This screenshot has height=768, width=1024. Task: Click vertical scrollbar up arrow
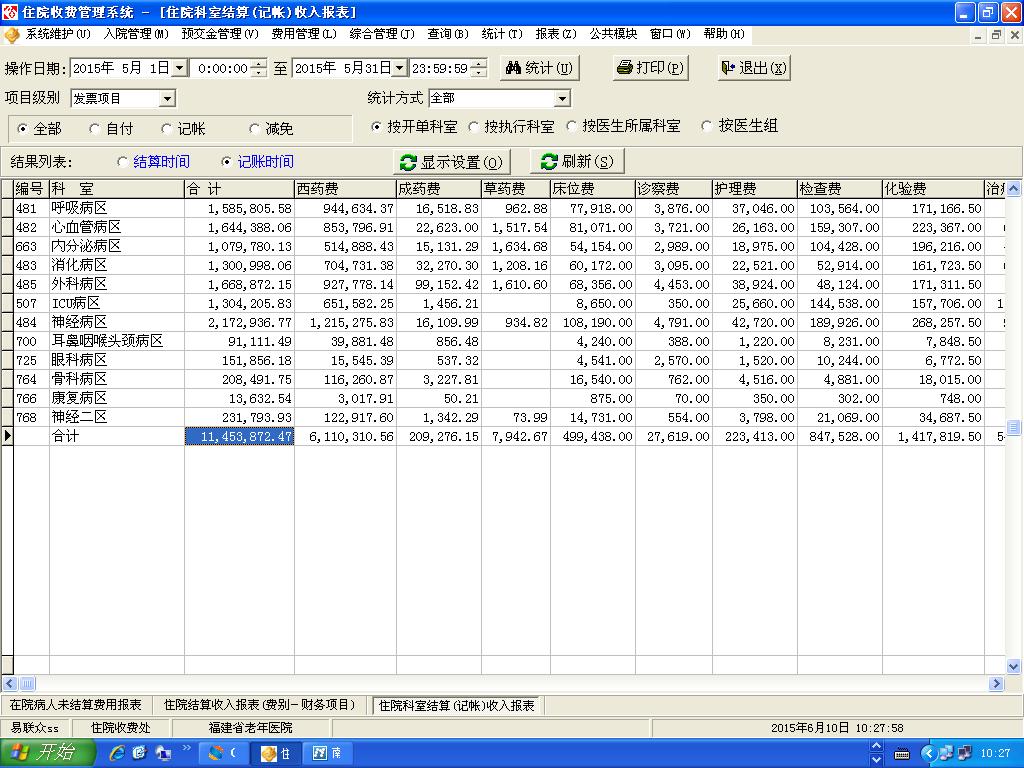(x=1013, y=189)
